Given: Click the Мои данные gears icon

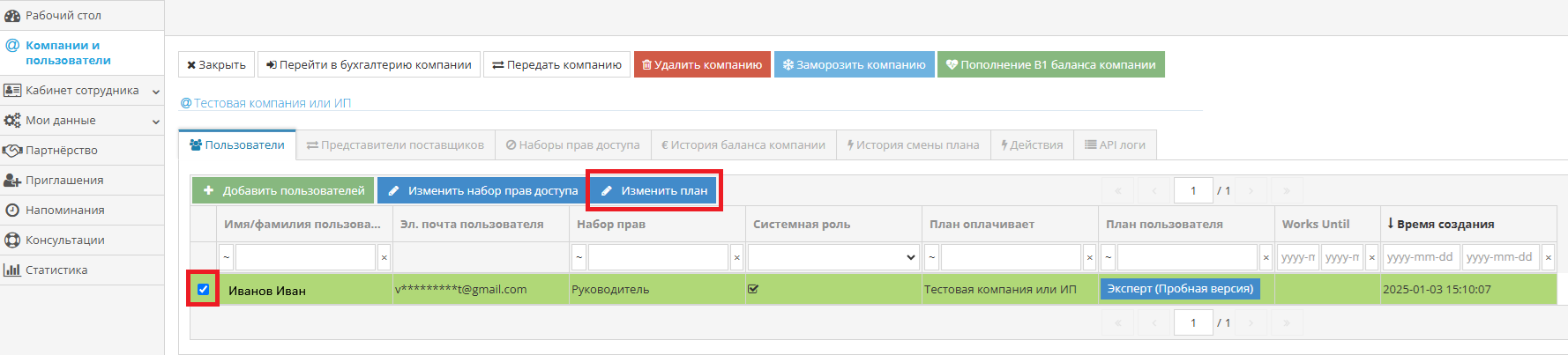Looking at the screenshot, I should (x=12, y=121).
